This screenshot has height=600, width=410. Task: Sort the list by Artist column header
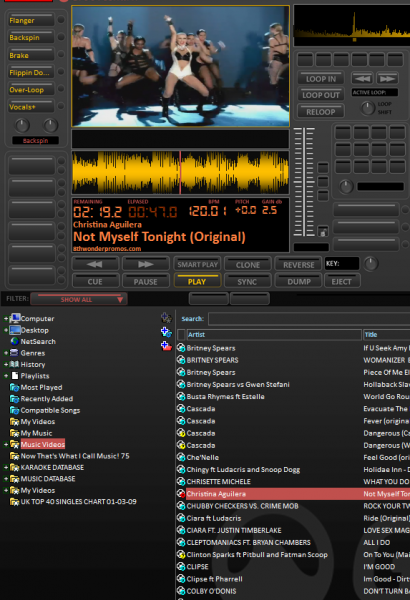pos(274,334)
